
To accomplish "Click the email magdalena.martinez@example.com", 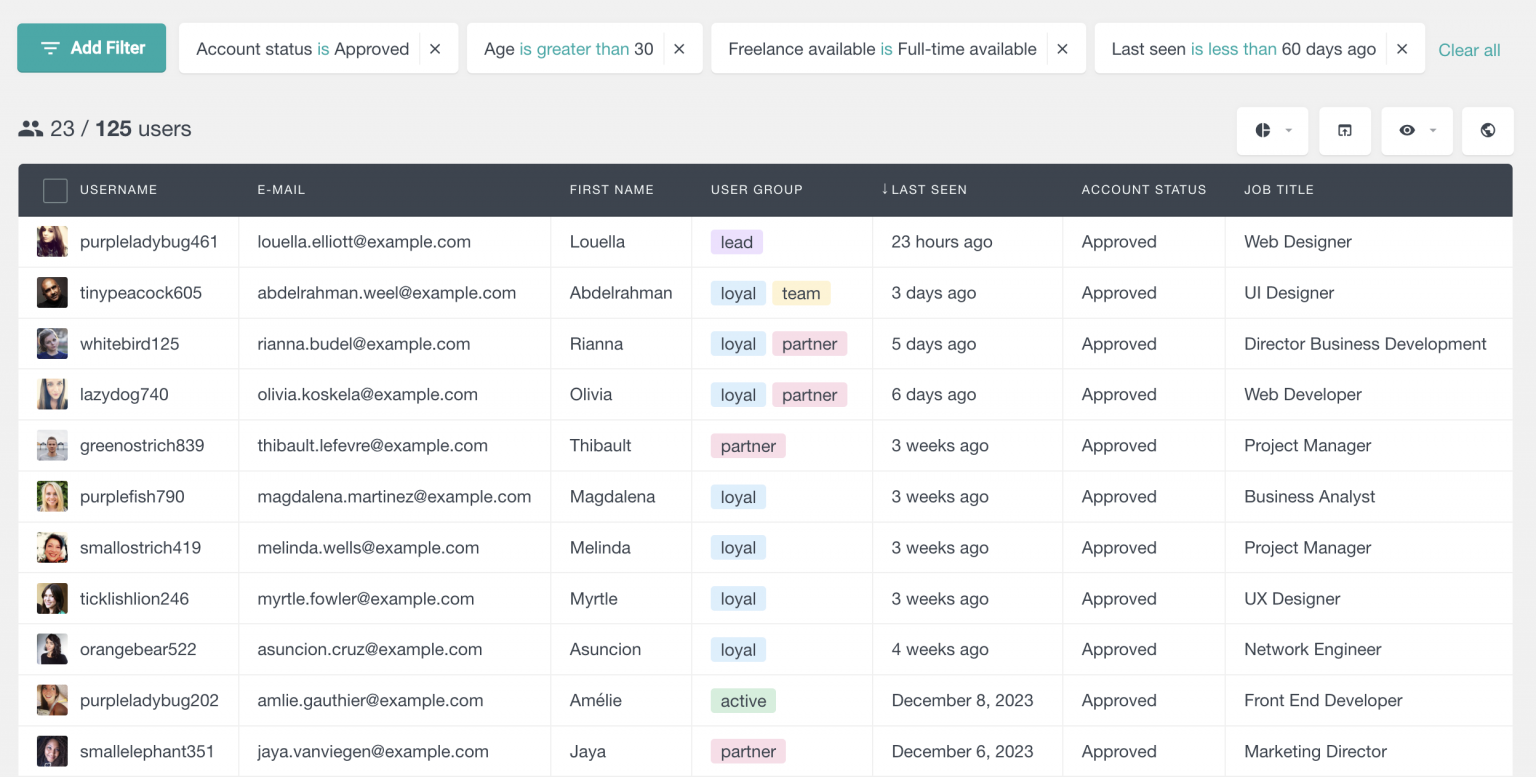I will click(394, 496).
